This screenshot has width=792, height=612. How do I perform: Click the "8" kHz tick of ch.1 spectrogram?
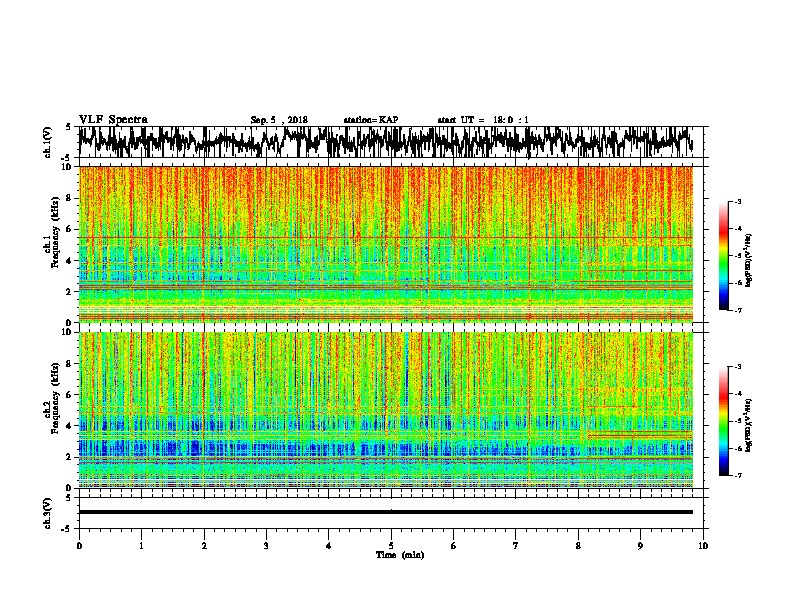click(x=69, y=198)
